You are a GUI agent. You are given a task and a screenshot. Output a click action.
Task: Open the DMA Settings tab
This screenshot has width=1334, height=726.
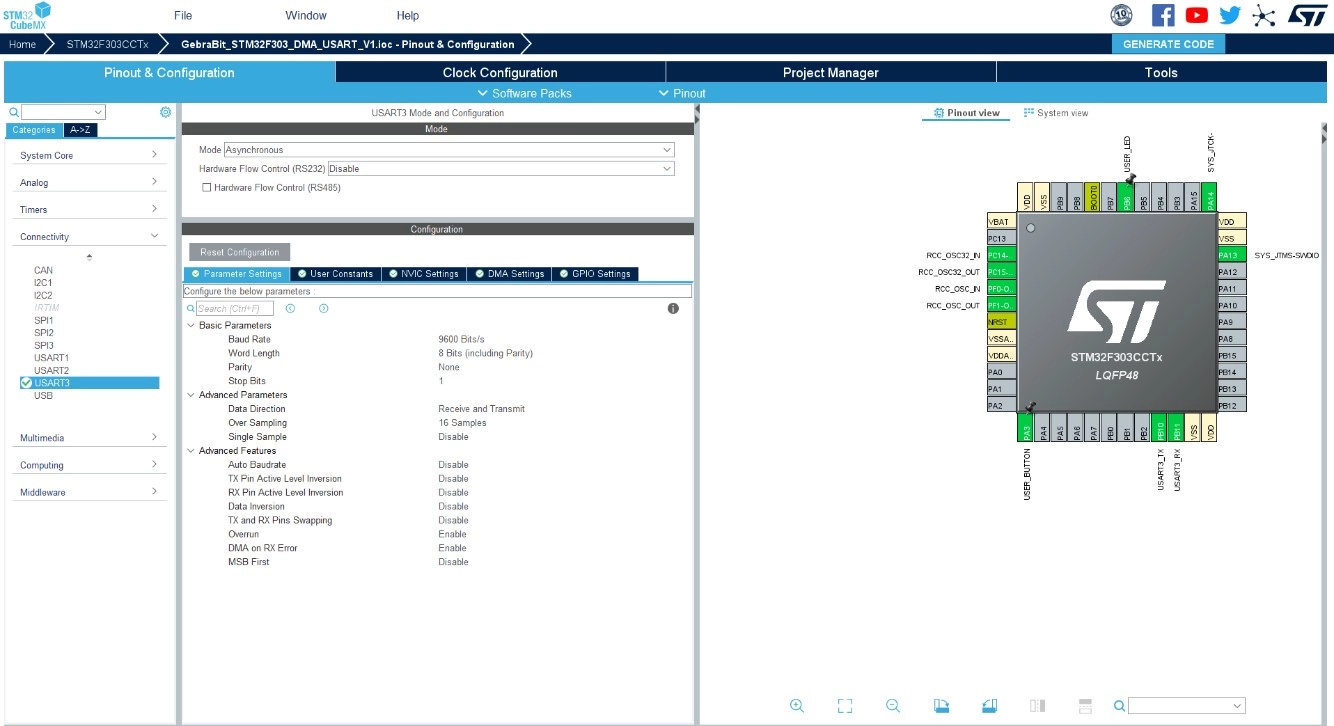pos(509,274)
